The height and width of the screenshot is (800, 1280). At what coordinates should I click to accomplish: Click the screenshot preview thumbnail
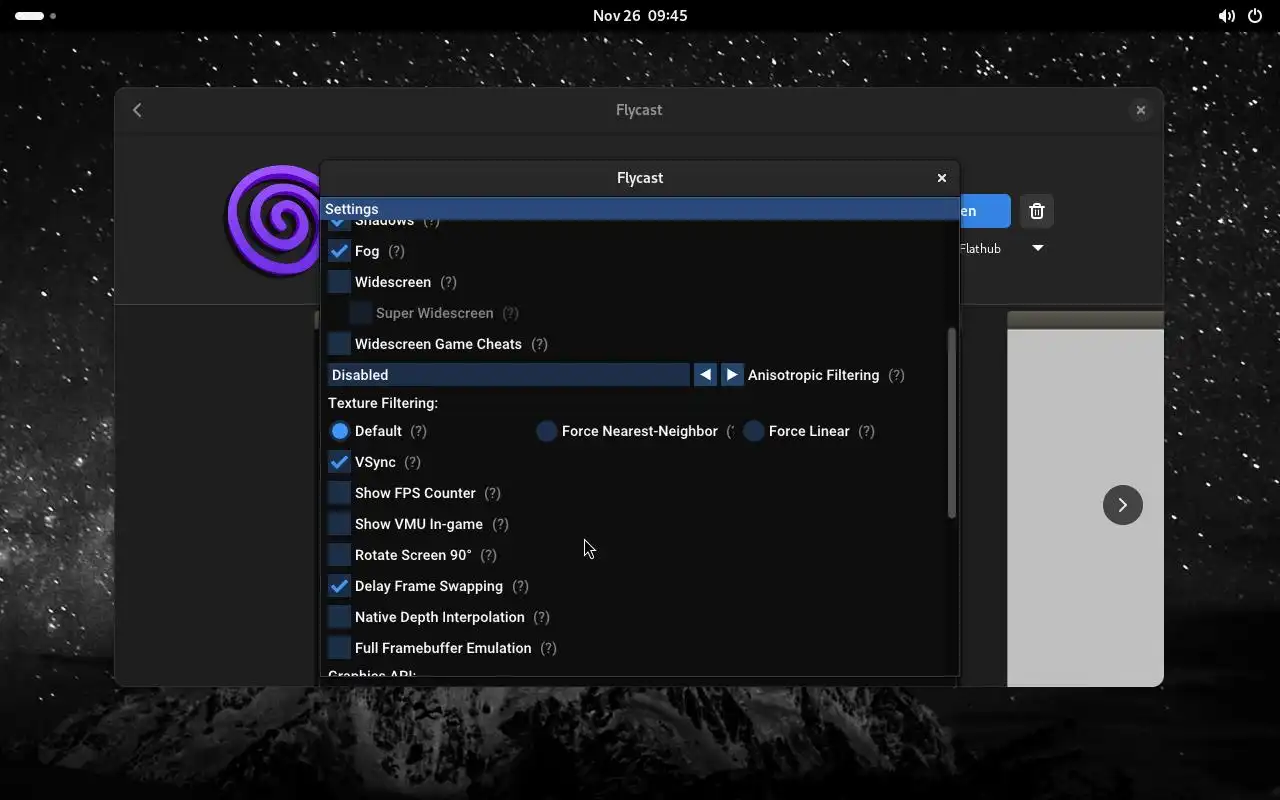[1085, 499]
